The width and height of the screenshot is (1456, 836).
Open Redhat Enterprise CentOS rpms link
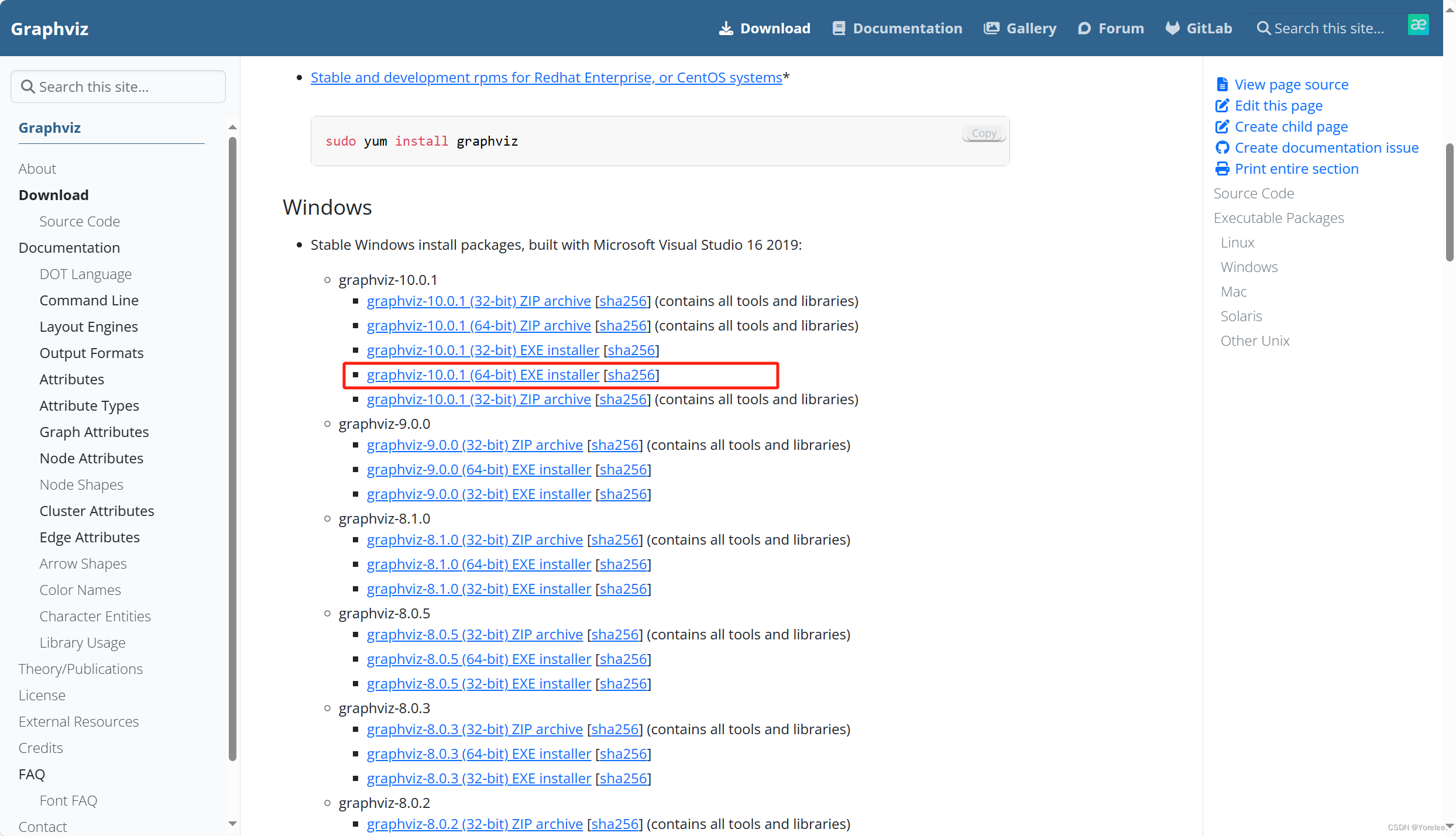point(546,78)
